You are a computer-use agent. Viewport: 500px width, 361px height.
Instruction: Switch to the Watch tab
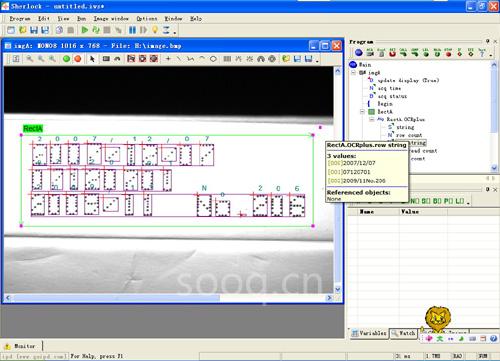(404, 333)
